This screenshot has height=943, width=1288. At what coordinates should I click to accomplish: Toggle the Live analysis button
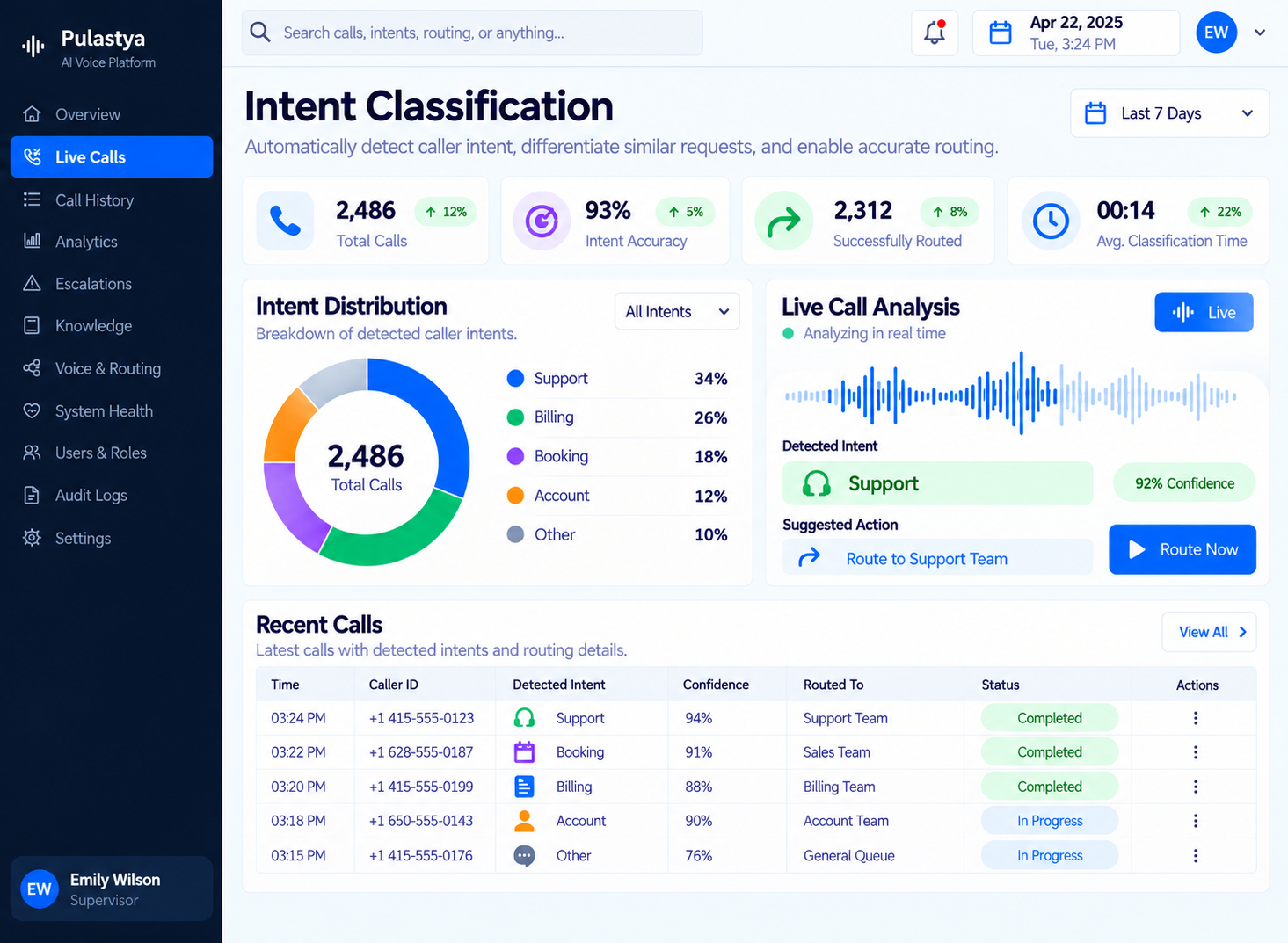pos(1204,312)
